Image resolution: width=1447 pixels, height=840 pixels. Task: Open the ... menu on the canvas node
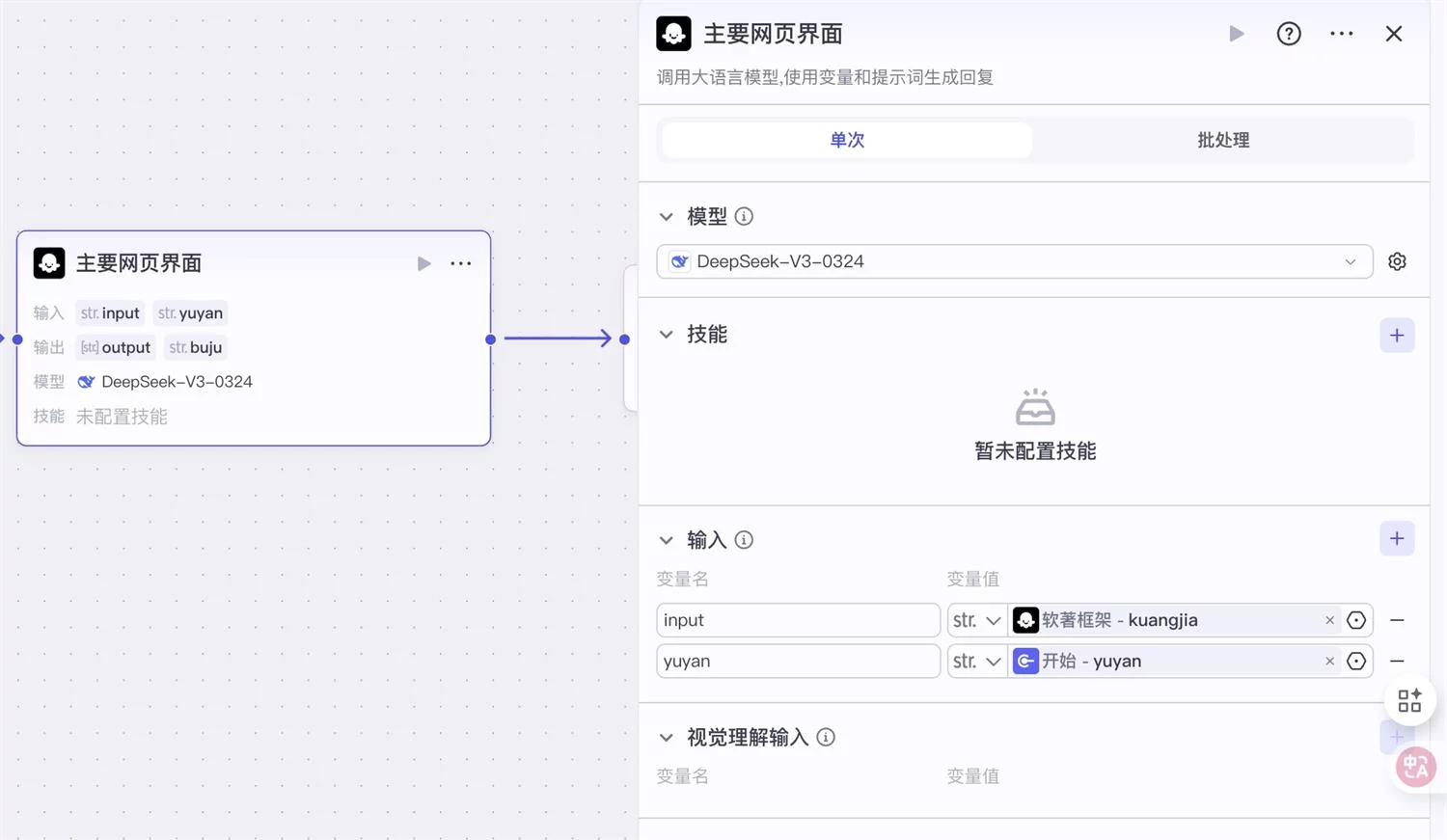[x=461, y=262]
